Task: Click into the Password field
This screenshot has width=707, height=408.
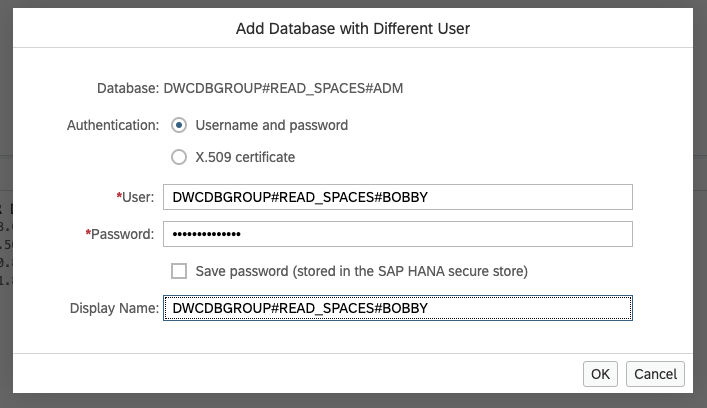Action: (x=398, y=234)
